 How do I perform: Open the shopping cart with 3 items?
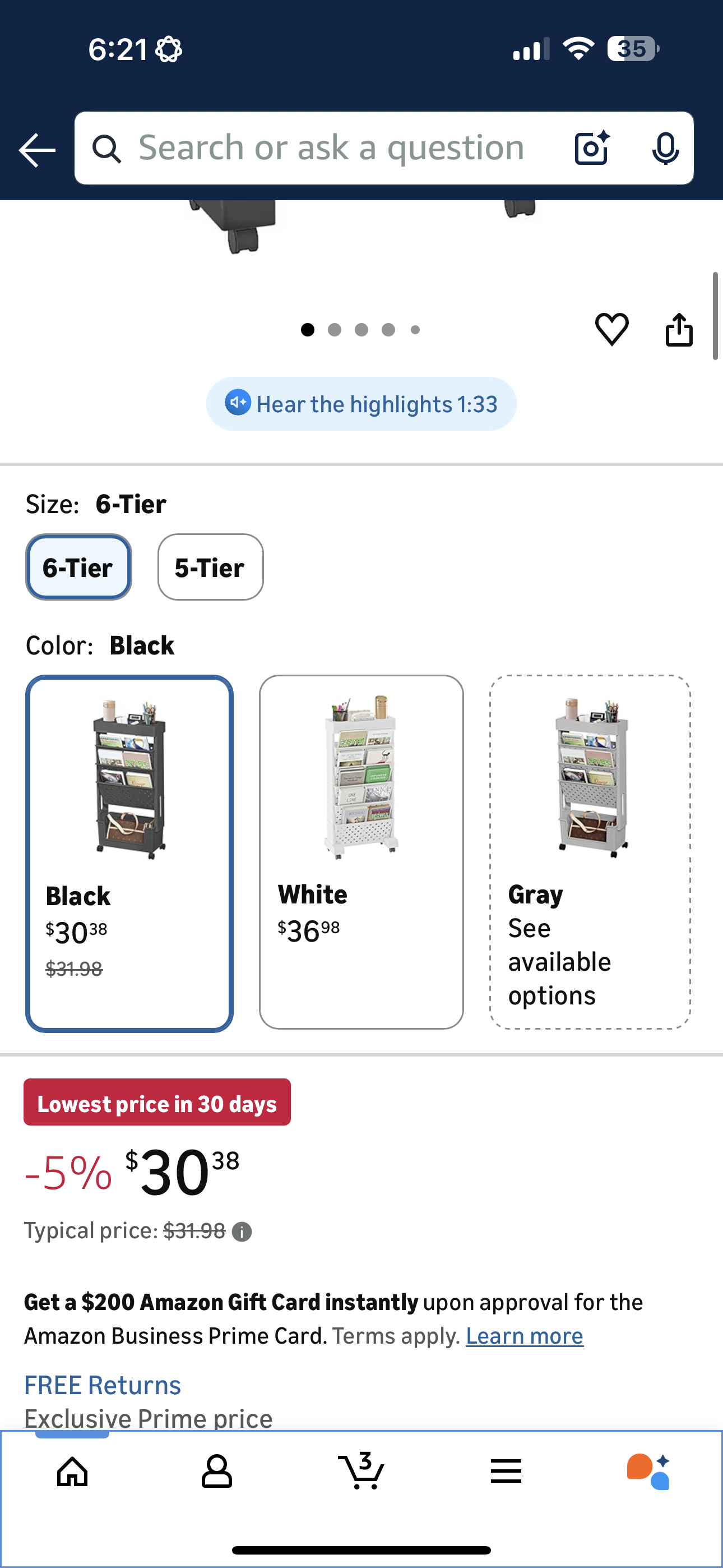coord(361,1470)
